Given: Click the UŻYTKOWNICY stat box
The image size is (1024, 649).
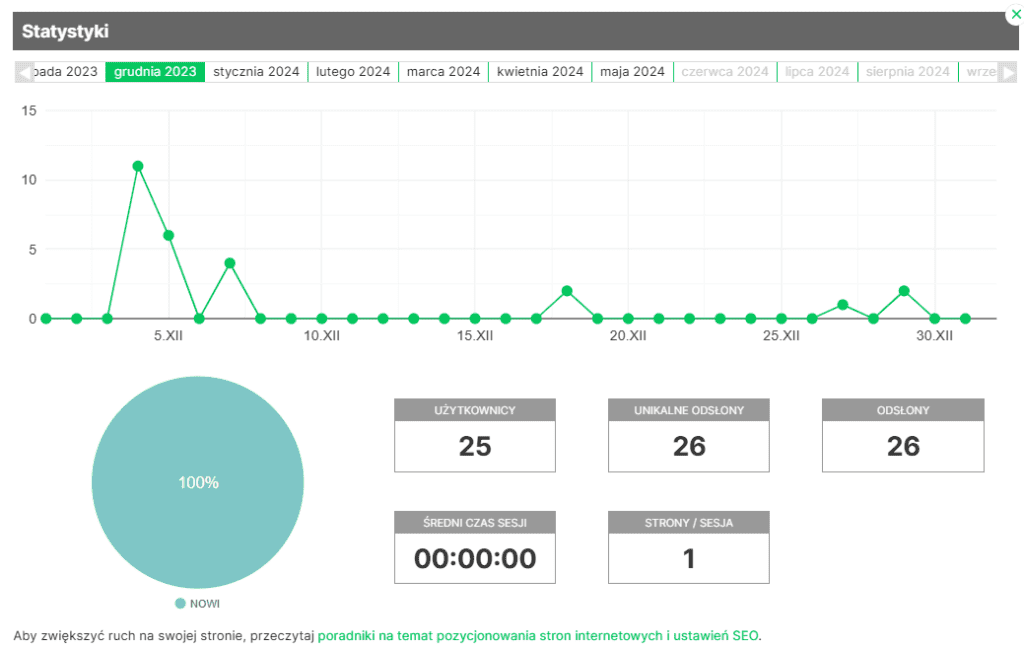Looking at the screenshot, I should coord(475,436).
